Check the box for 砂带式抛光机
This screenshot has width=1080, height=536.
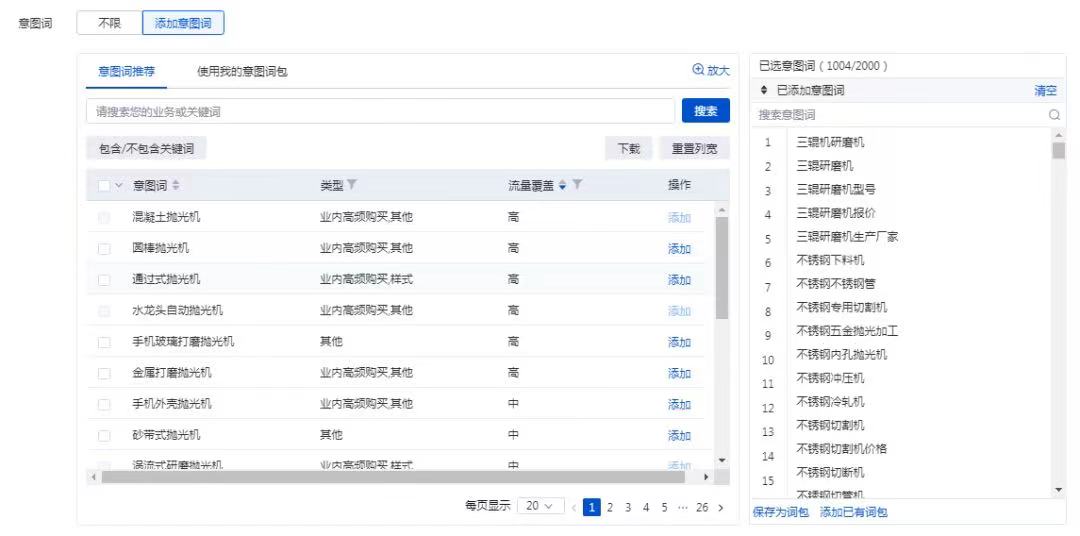coord(104,436)
